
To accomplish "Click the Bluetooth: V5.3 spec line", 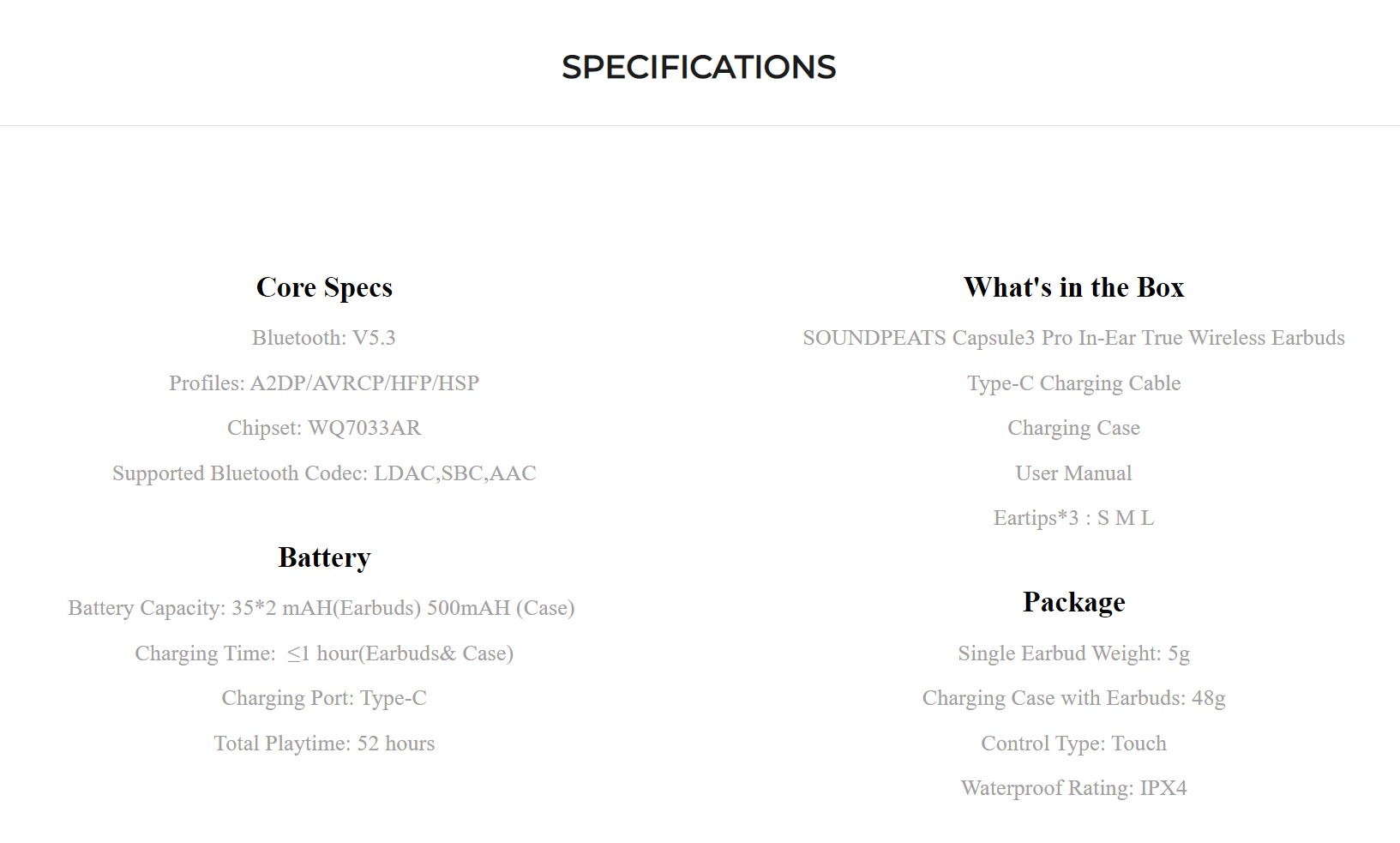I will click(x=324, y=338).
